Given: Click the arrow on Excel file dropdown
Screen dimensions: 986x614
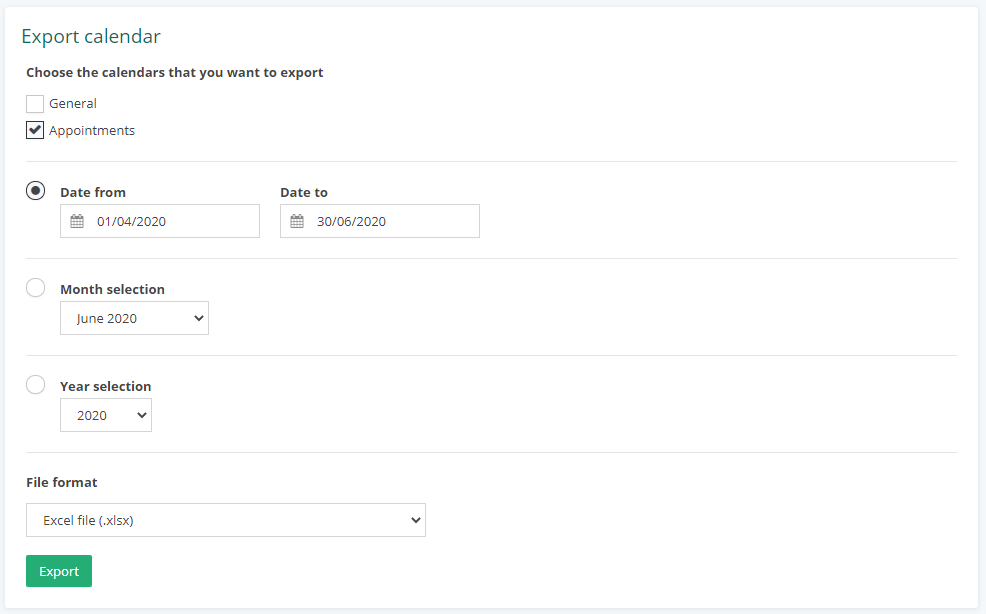Looking at the screenshot, I should 416,520.
